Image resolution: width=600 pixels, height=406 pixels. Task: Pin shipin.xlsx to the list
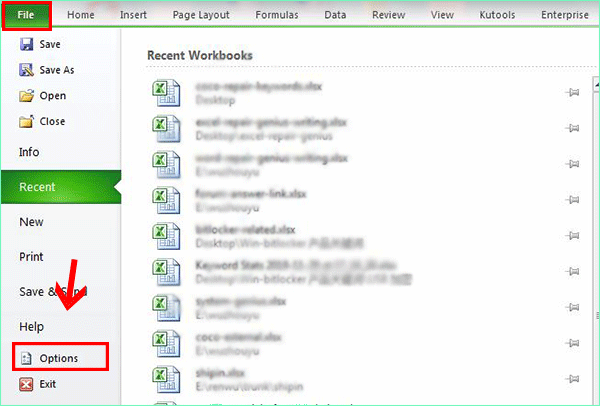pos(573,379)
